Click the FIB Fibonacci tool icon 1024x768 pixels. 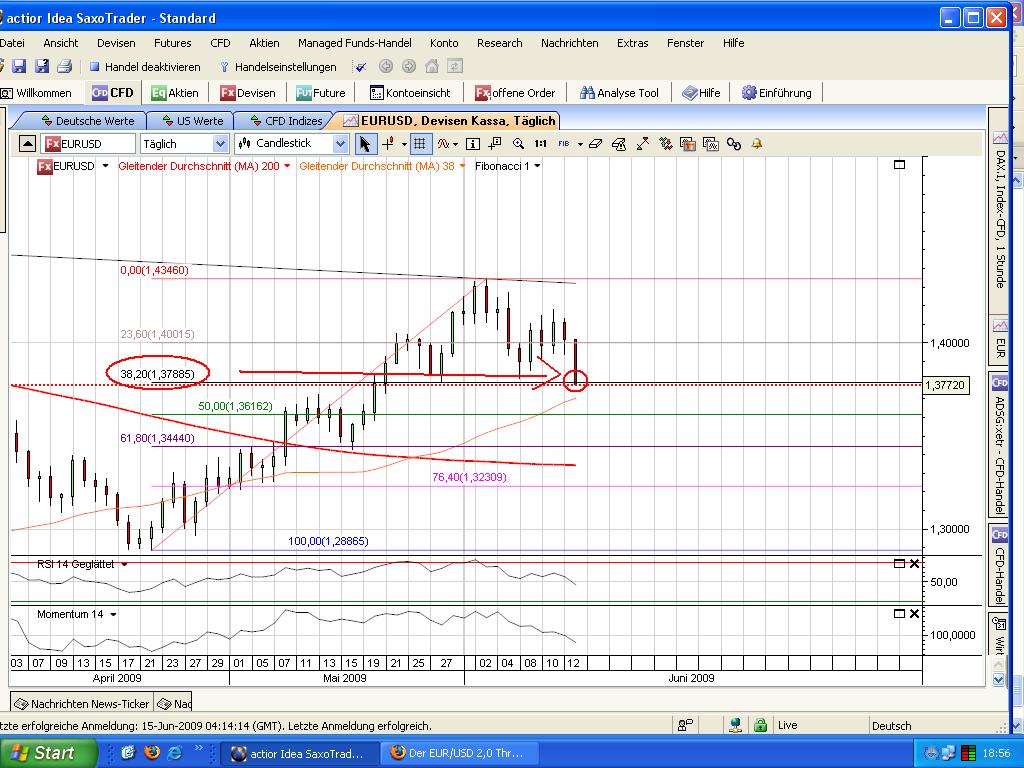[564, 144]
